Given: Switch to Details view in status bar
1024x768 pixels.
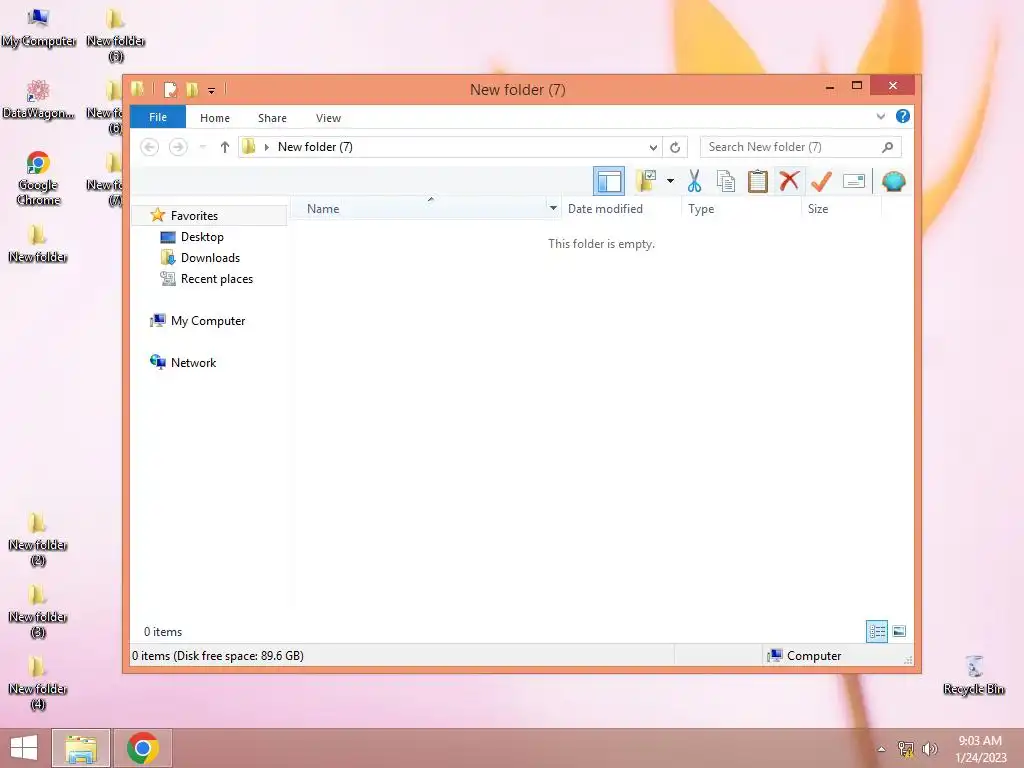Looking at the screenshot, I should 876,631.
